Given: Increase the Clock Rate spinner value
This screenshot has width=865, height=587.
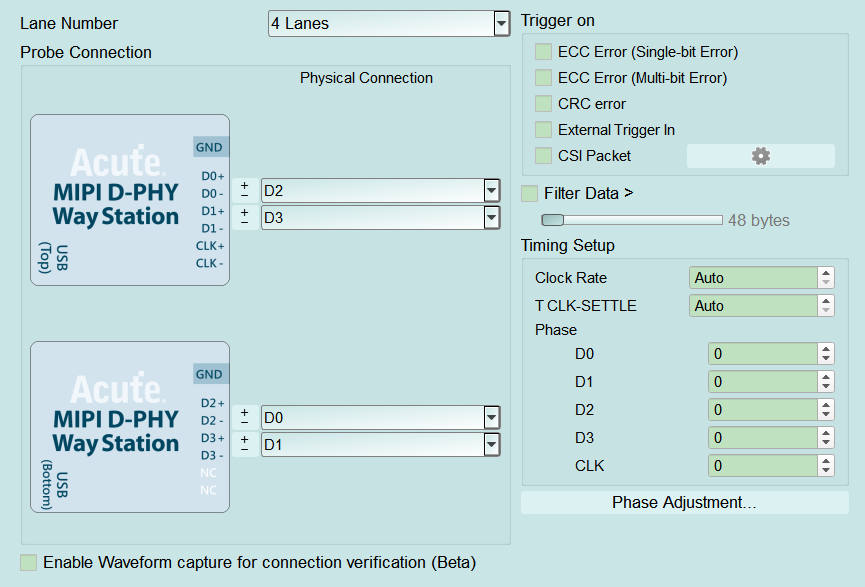Looking at the screenshot, I should 826,273.
